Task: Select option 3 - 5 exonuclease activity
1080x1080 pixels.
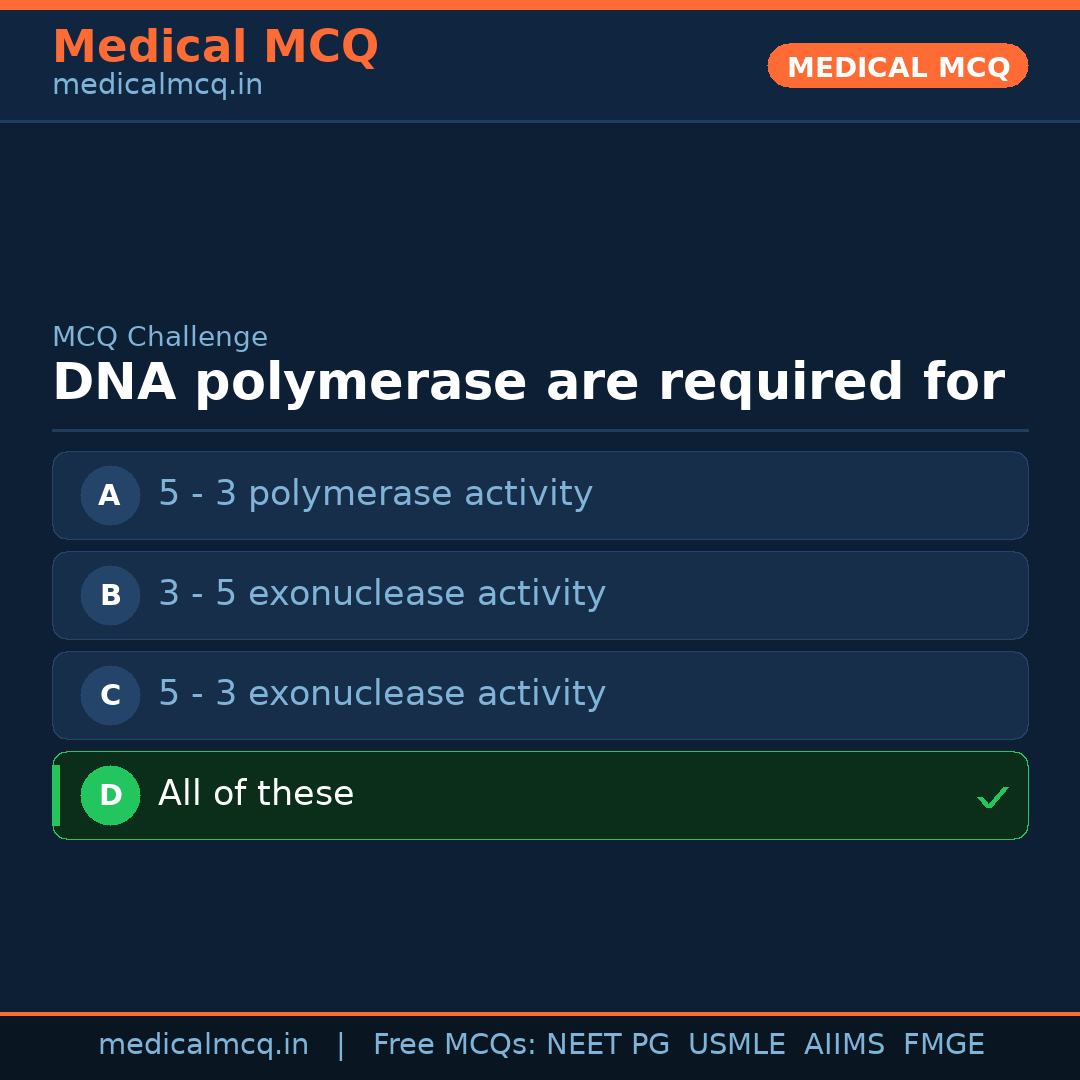Action: click(x=382, y=594)
